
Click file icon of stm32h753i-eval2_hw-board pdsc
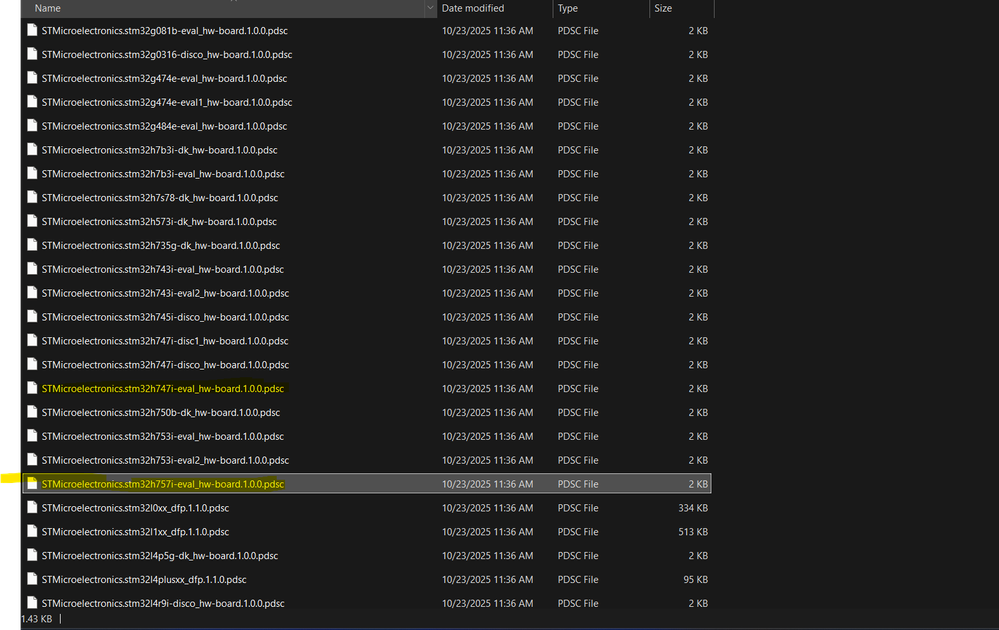tap(32, 460)
